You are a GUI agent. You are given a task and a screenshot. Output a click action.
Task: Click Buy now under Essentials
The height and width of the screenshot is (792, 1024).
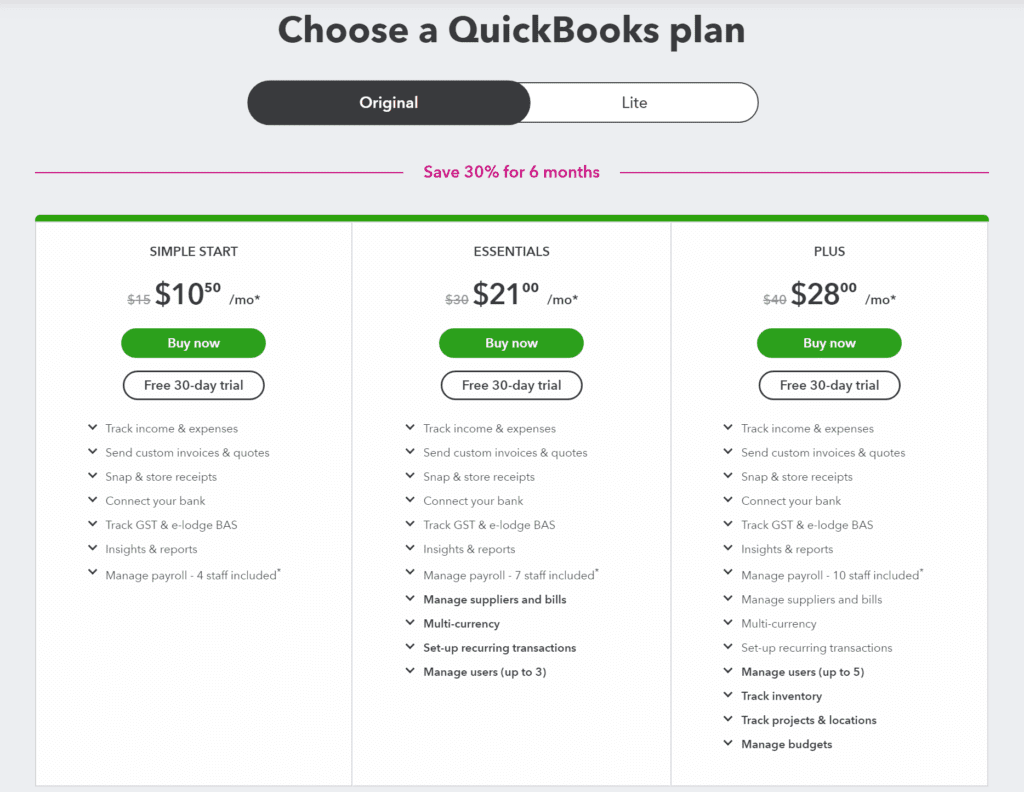coord(511,343)
